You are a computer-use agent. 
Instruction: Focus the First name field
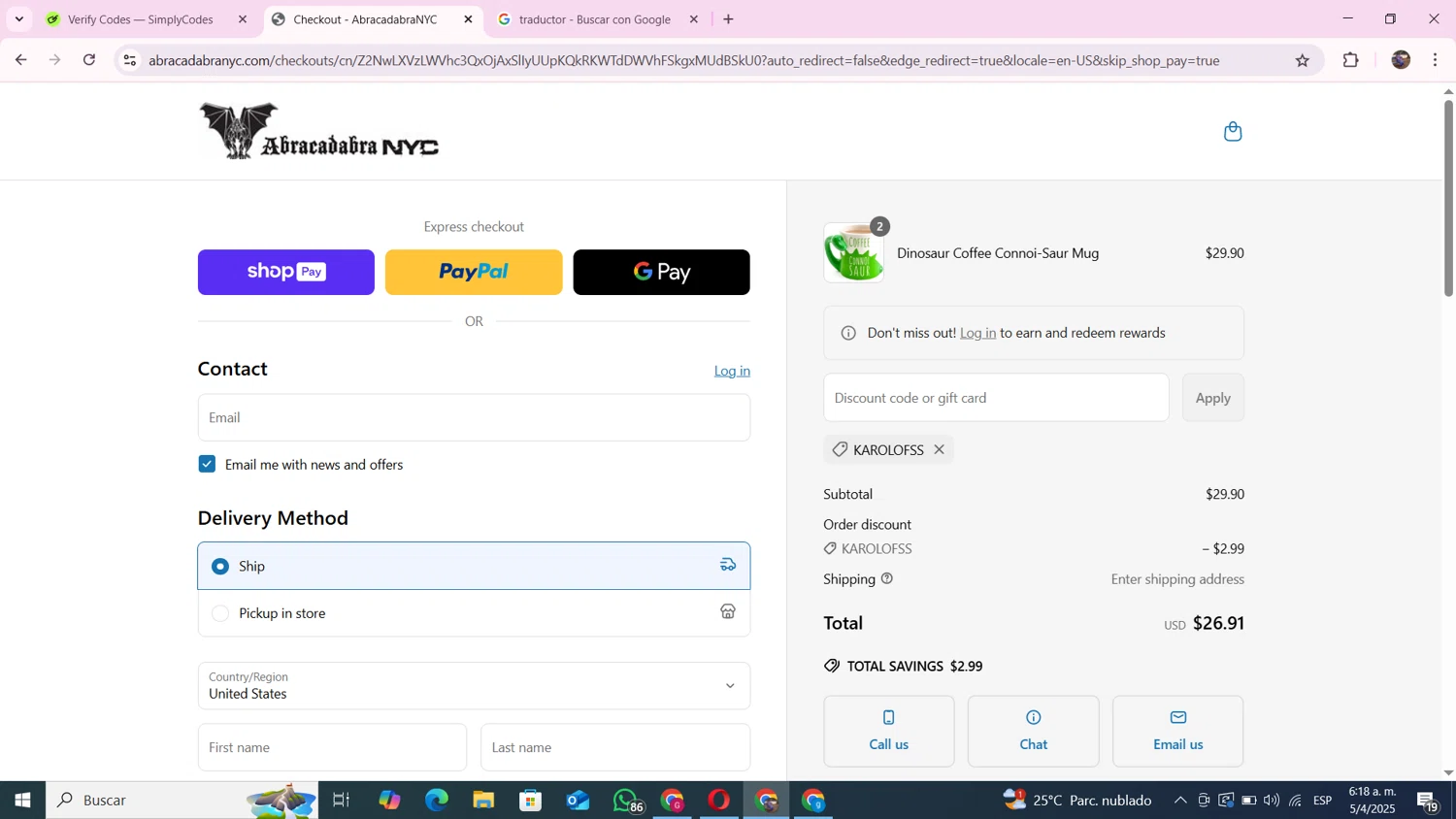coord(332,747)
